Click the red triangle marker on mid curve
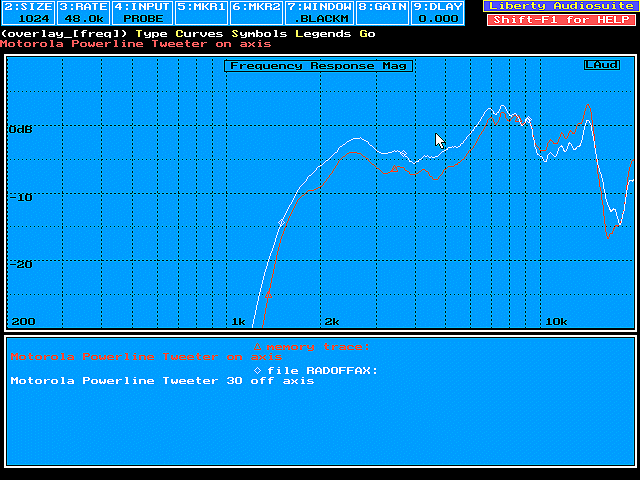The width and height of the screenshot is (640, 480). [394, 168]
